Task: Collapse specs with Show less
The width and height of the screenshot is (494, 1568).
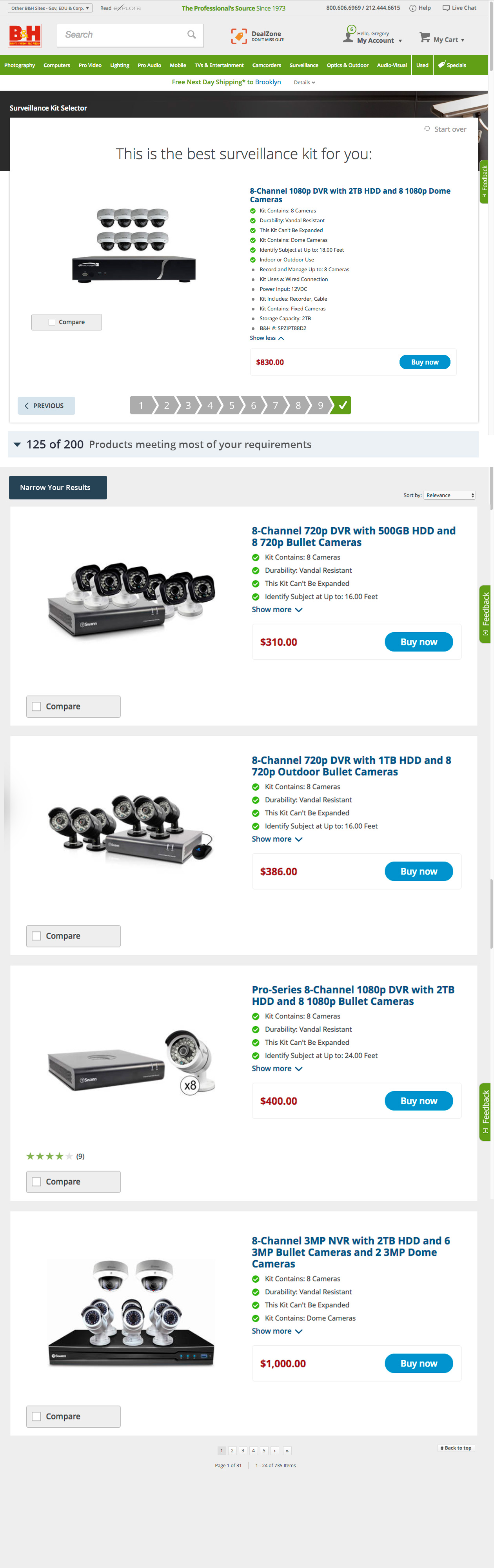Action: click(267, 338)
